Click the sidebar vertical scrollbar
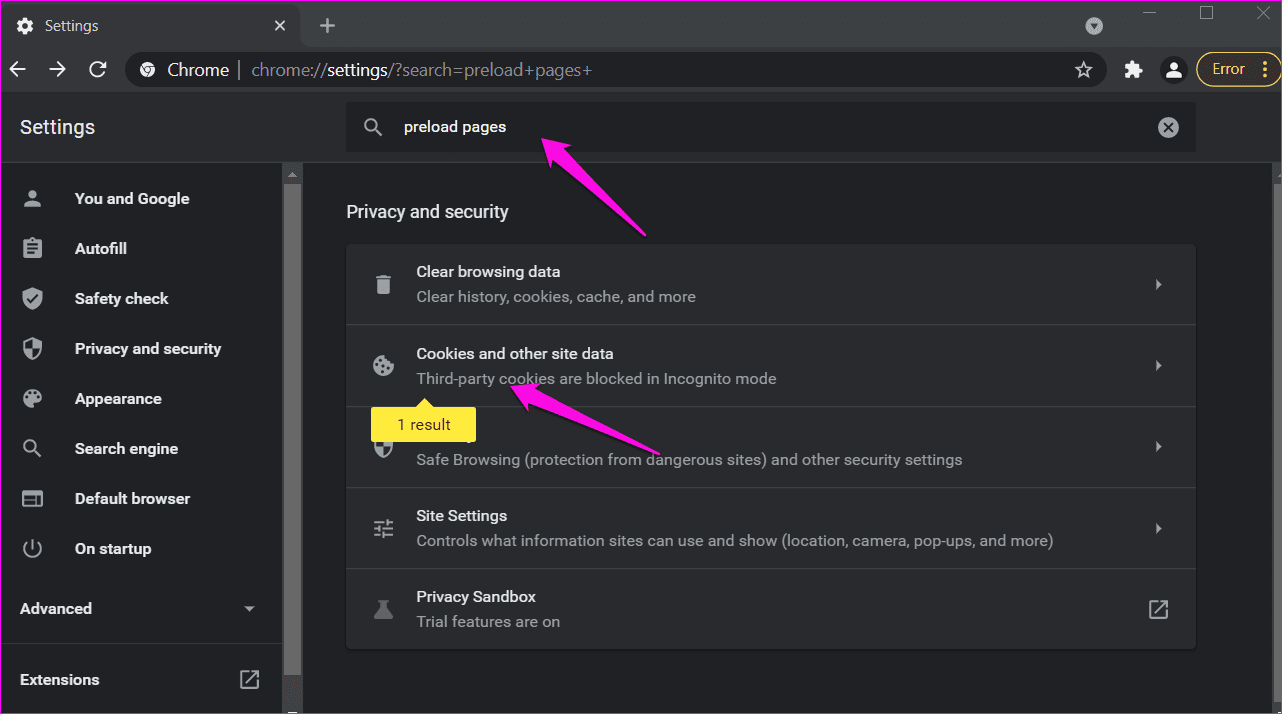This screenshot has height=714, width=1282. pyautogui.click(x=292, y=430)
